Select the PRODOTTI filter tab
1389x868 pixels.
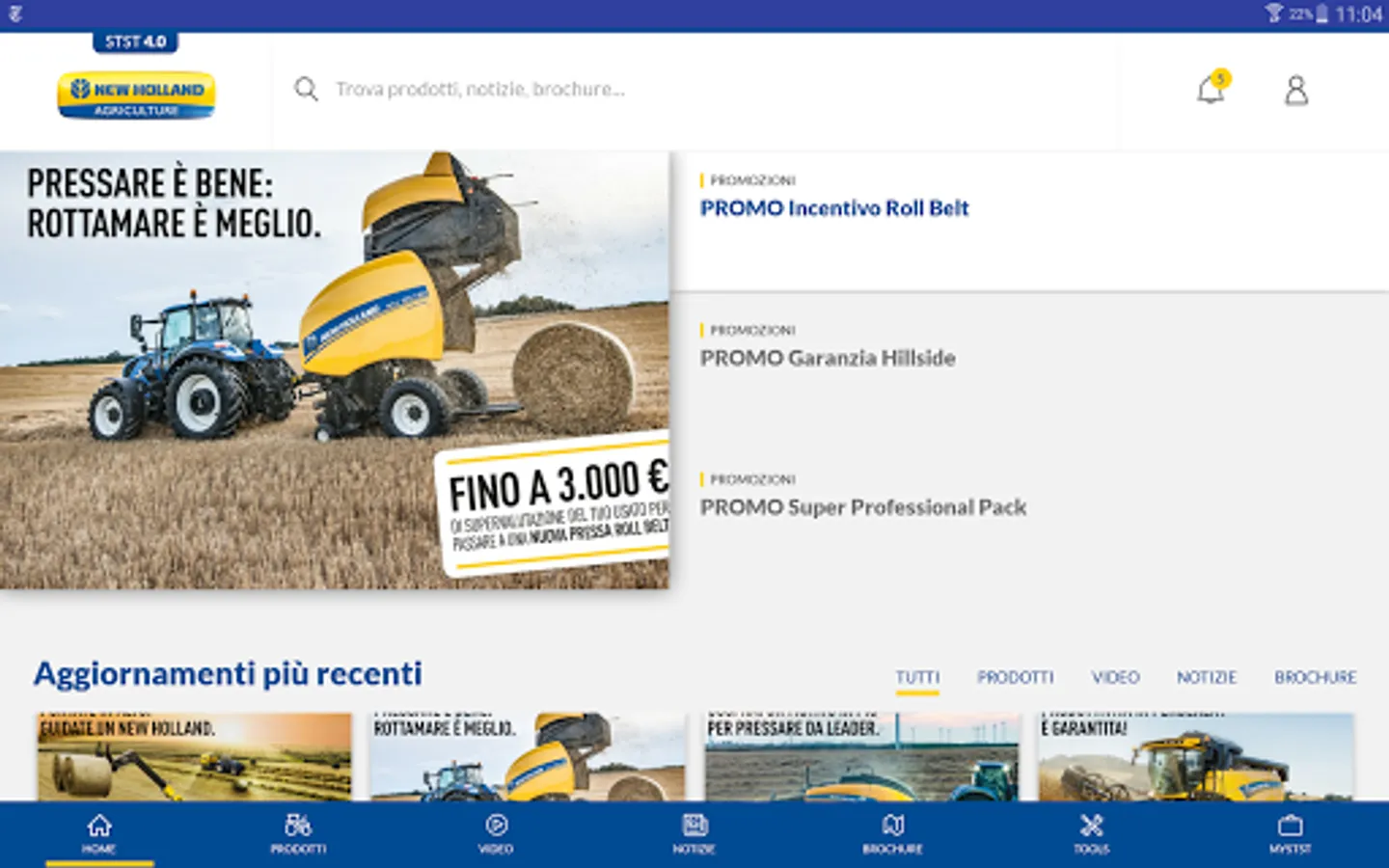1016,677
